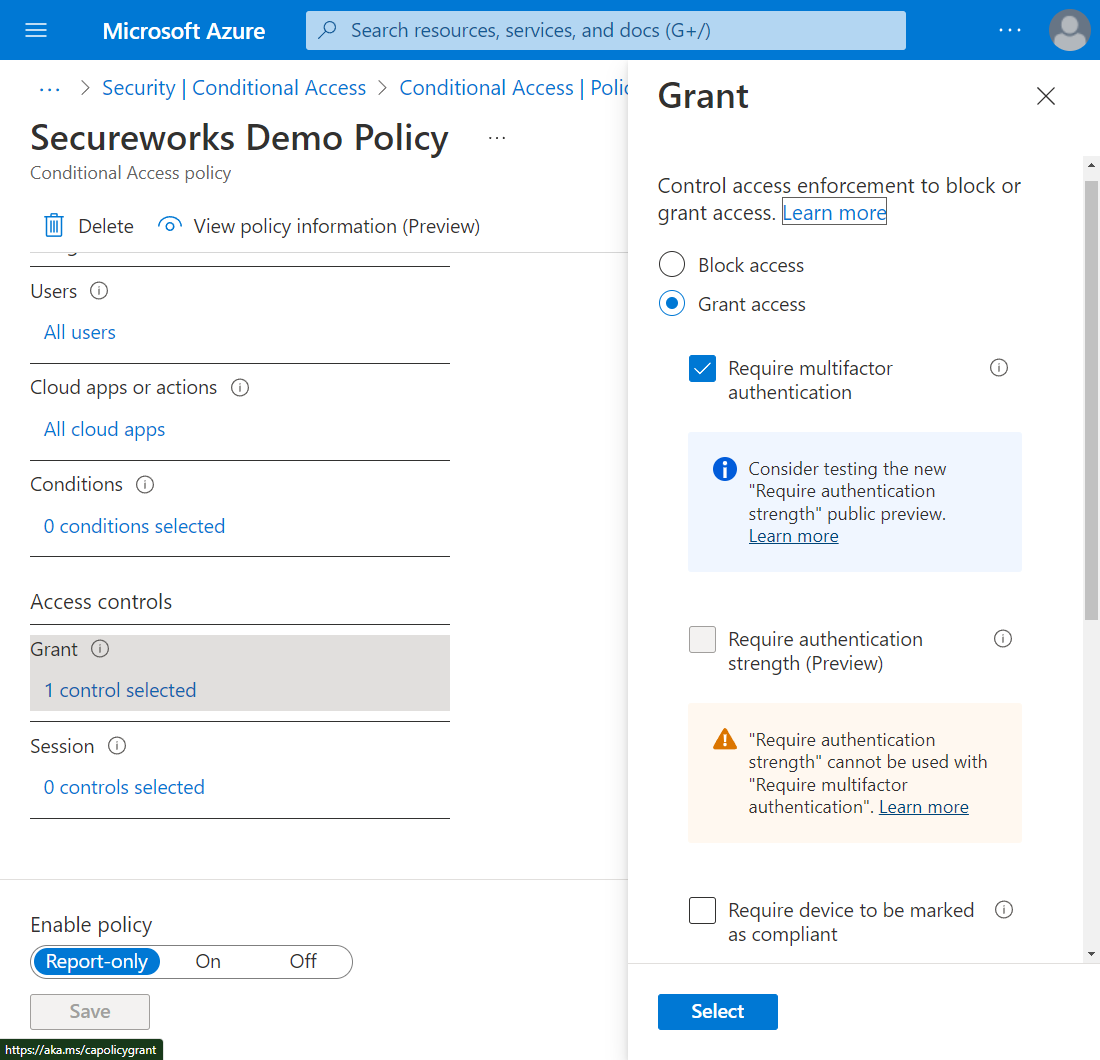Click the search magnifier icon
The width and height of the screenshot is (1100, 1060).
[x=327, y=30]
